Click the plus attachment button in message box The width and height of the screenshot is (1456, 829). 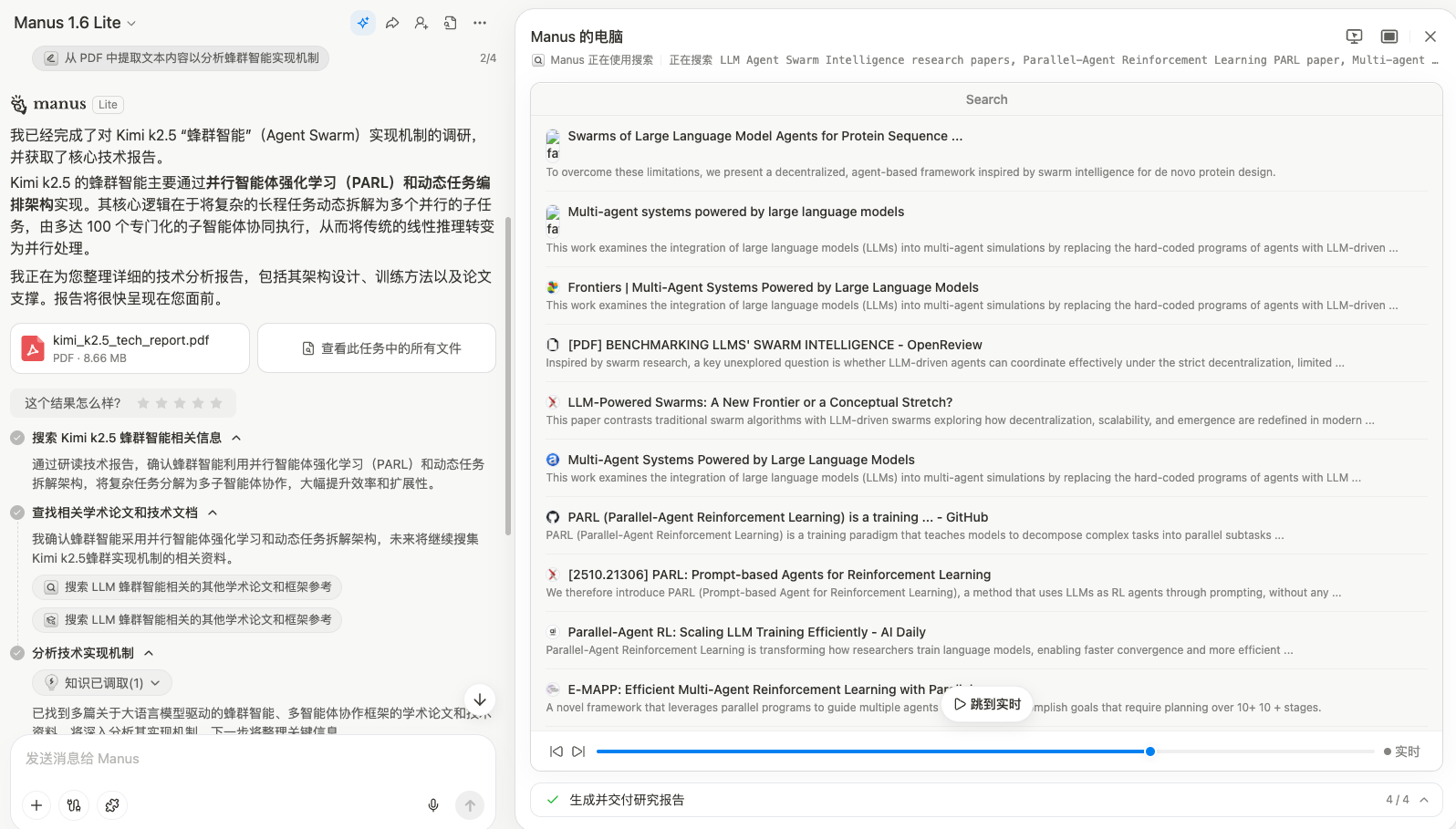pos(36,805)
